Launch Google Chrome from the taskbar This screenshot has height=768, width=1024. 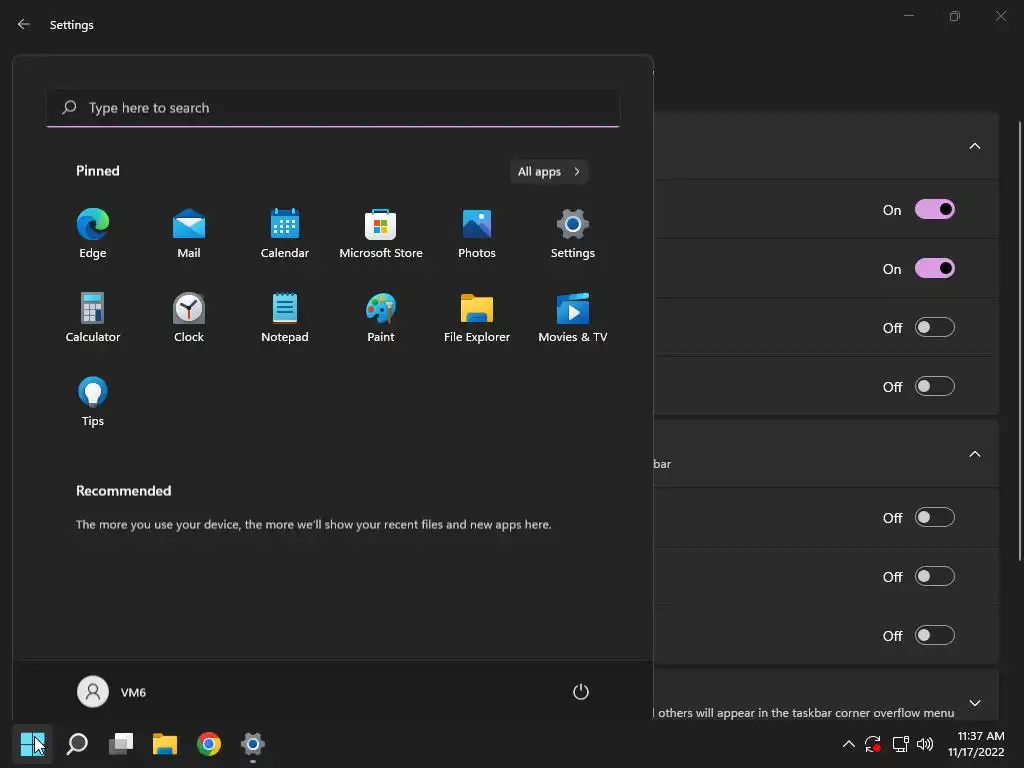[209, 743]
